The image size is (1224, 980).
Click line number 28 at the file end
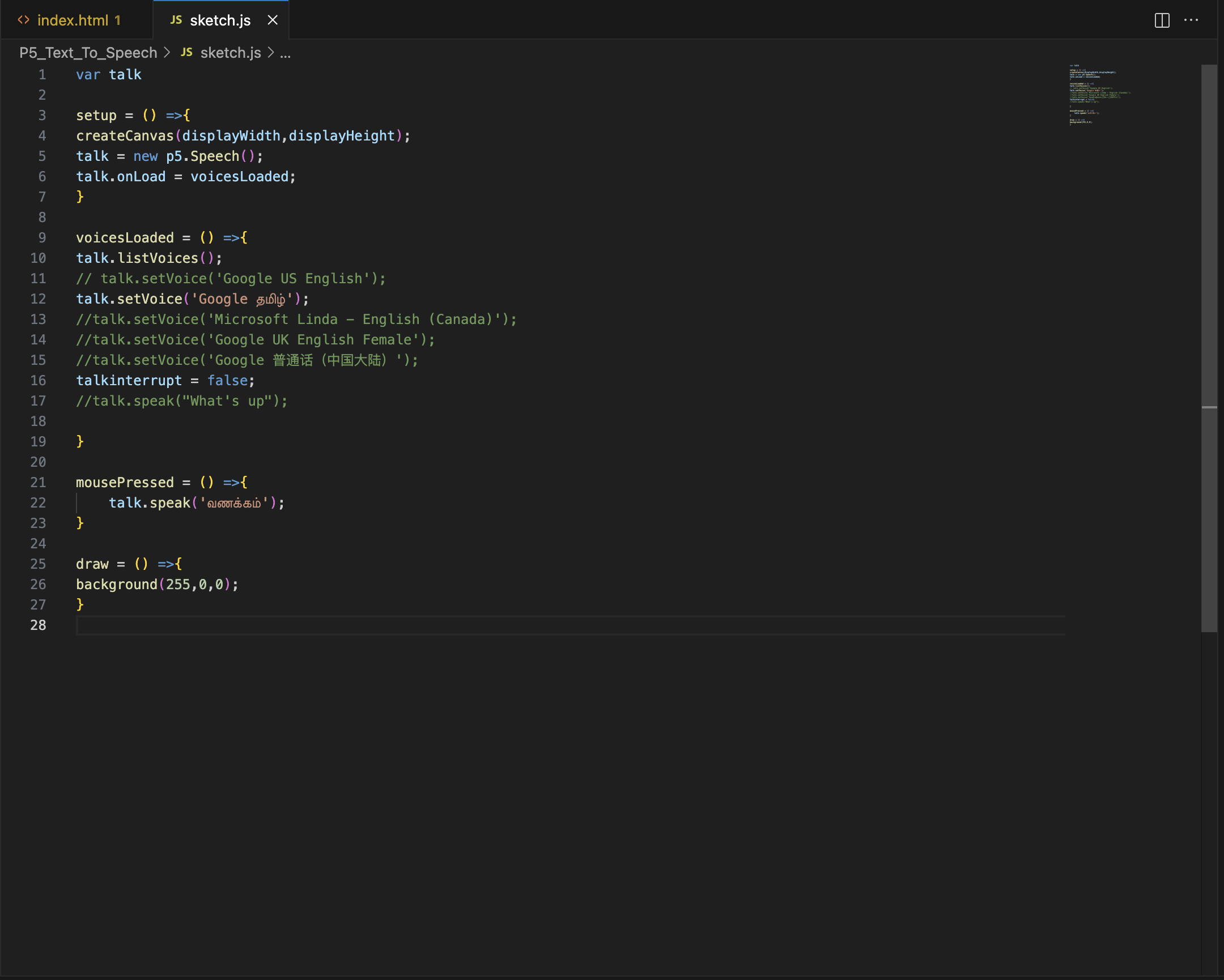pos(38,625)
